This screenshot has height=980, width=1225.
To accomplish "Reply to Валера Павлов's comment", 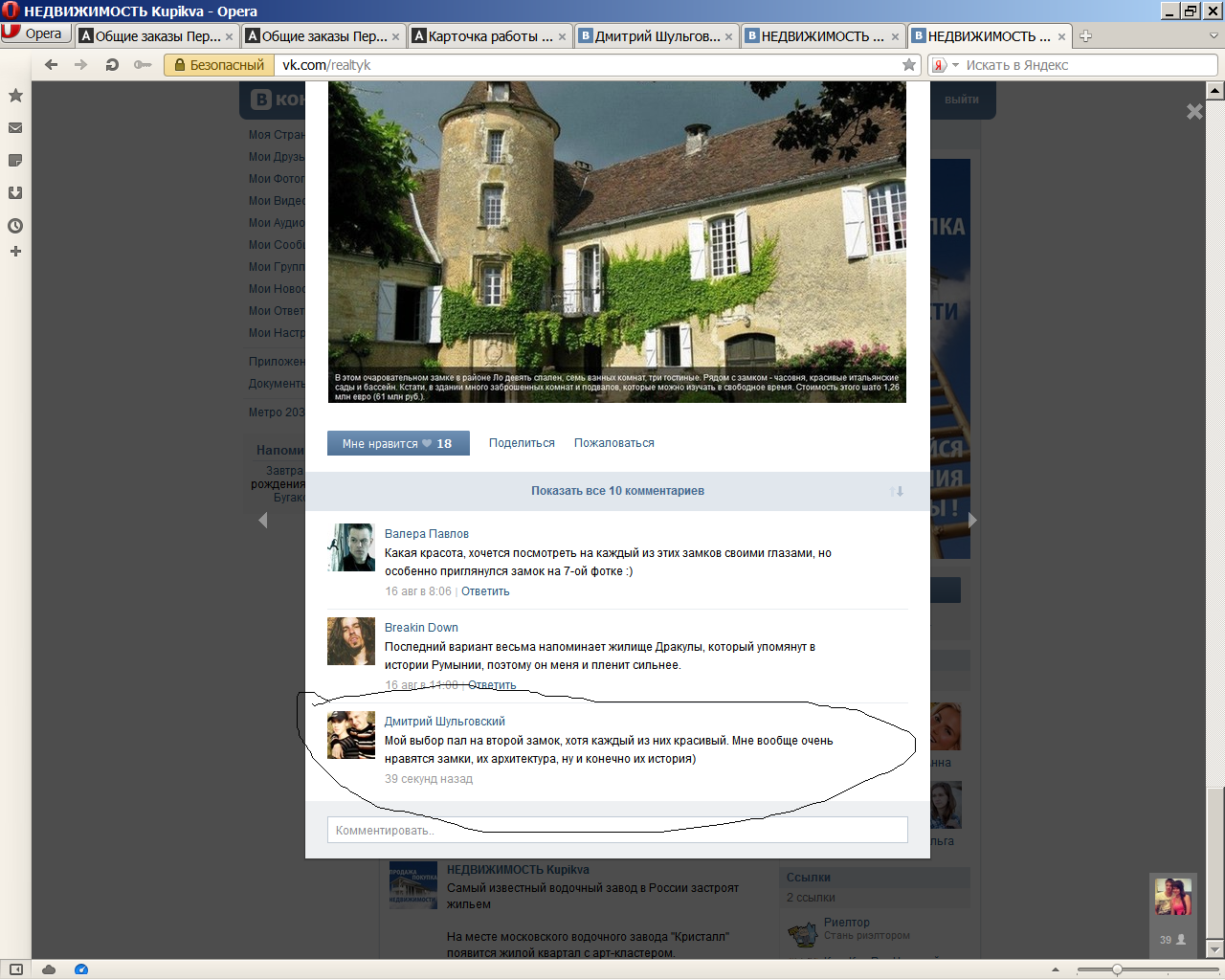I will (x=485, y=591).
